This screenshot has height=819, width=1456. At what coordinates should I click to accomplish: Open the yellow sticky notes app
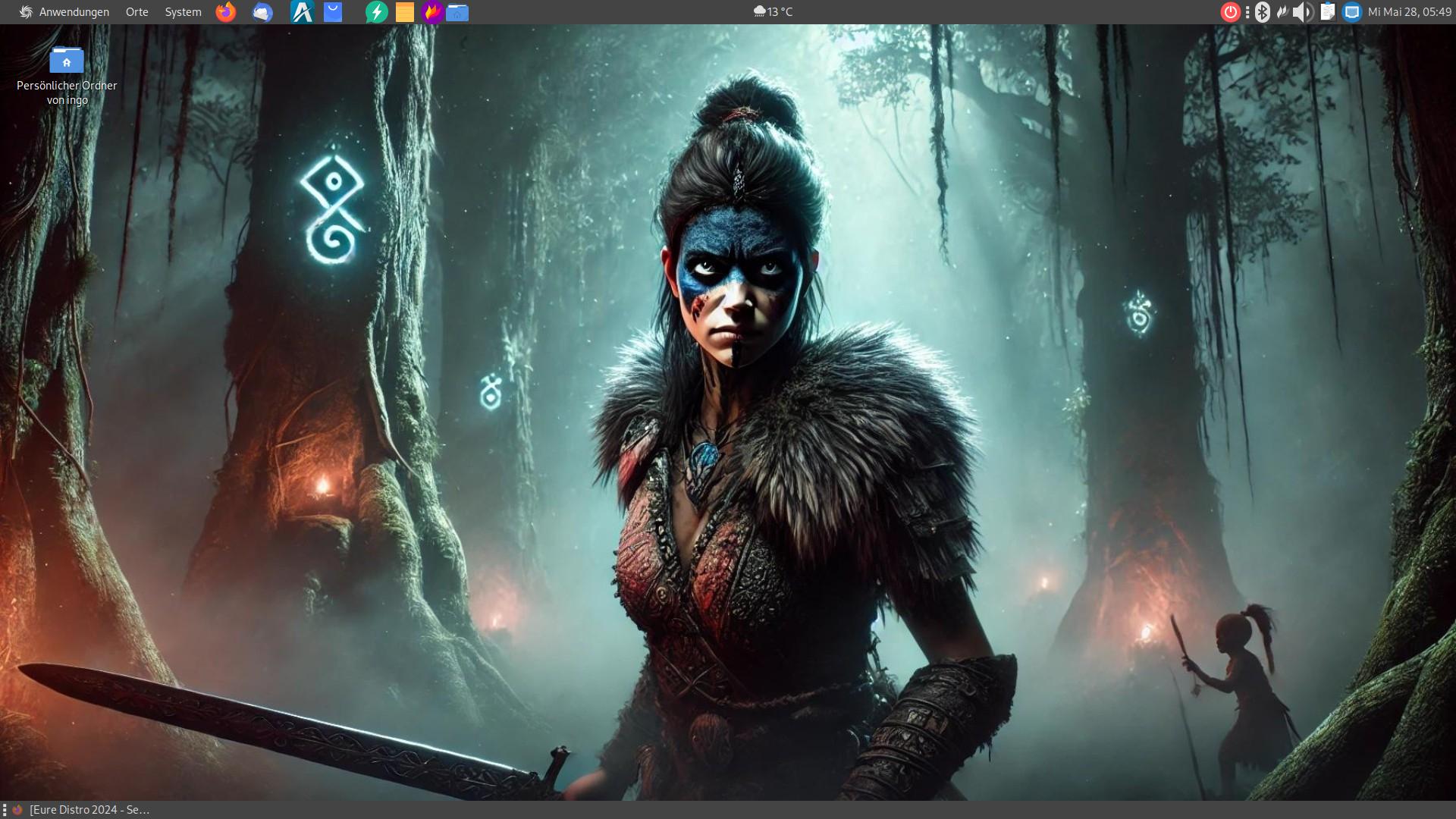click(x=405, y=12)
